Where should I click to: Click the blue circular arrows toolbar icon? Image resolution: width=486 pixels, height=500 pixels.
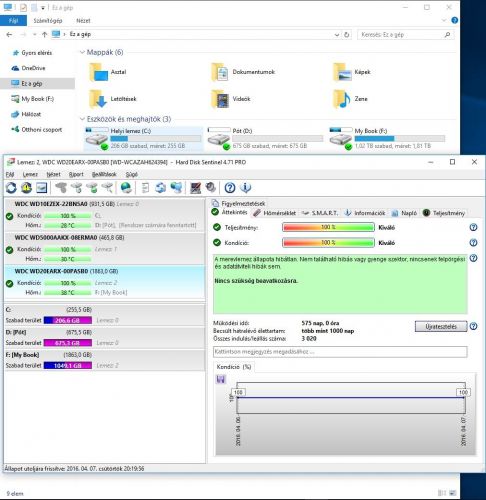pyautogui.click(x=160, y=188)
